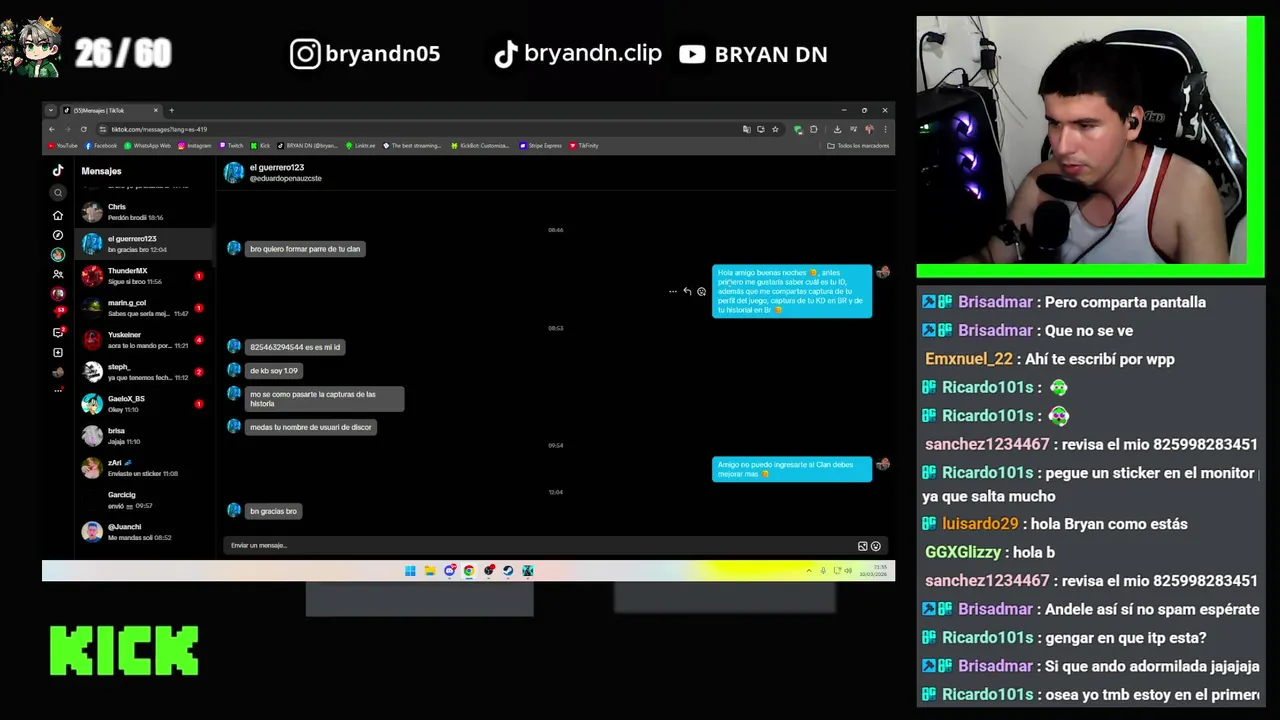Open the Facebook bookmark

pos(101,146)
